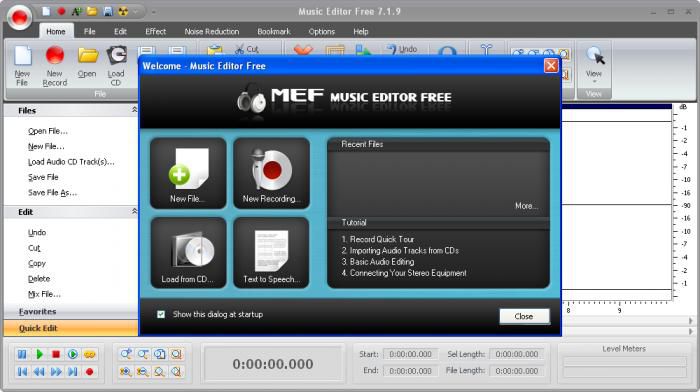Image resolution: width=700 pixels, height=392 pixels.
Task: Click the green Play button
Action: (39, 354)
